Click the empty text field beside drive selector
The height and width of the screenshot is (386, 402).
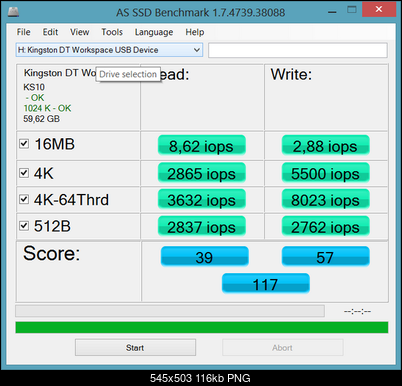[x=298, y=50]
